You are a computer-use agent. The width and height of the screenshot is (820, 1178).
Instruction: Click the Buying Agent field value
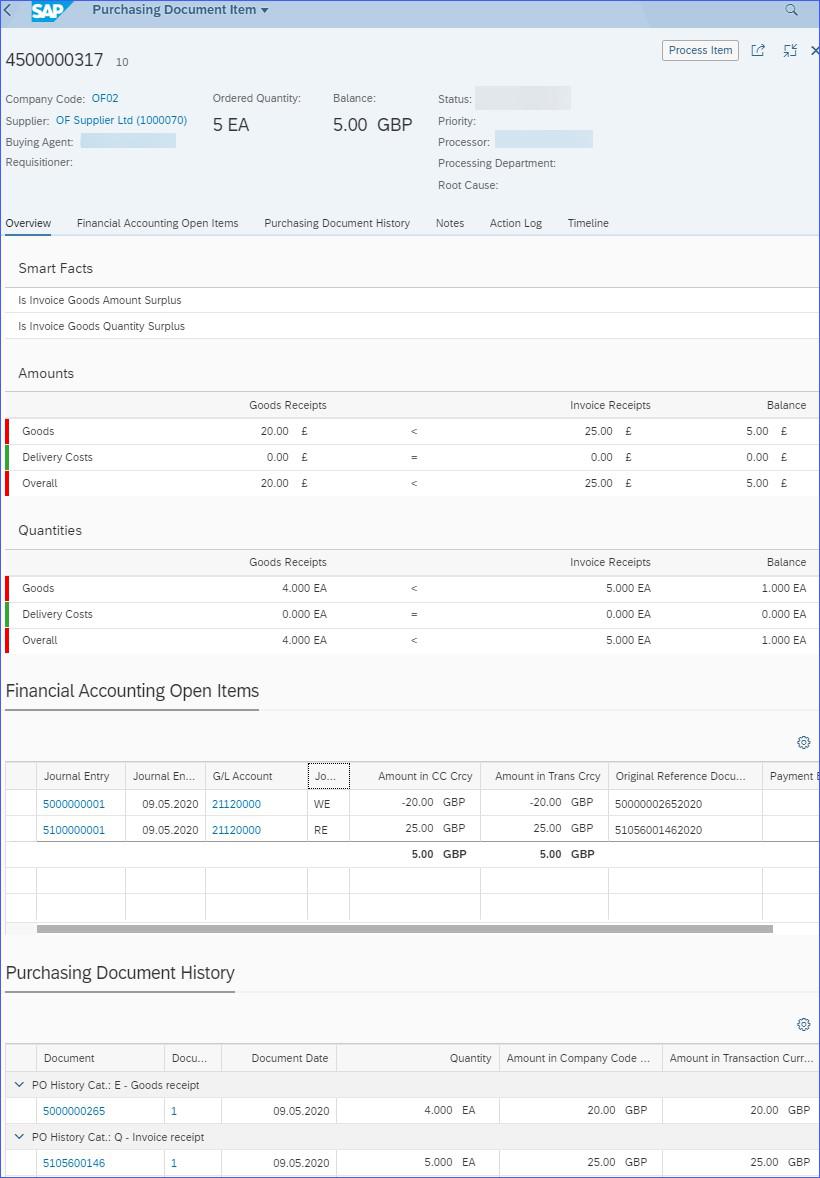(128, 140)
